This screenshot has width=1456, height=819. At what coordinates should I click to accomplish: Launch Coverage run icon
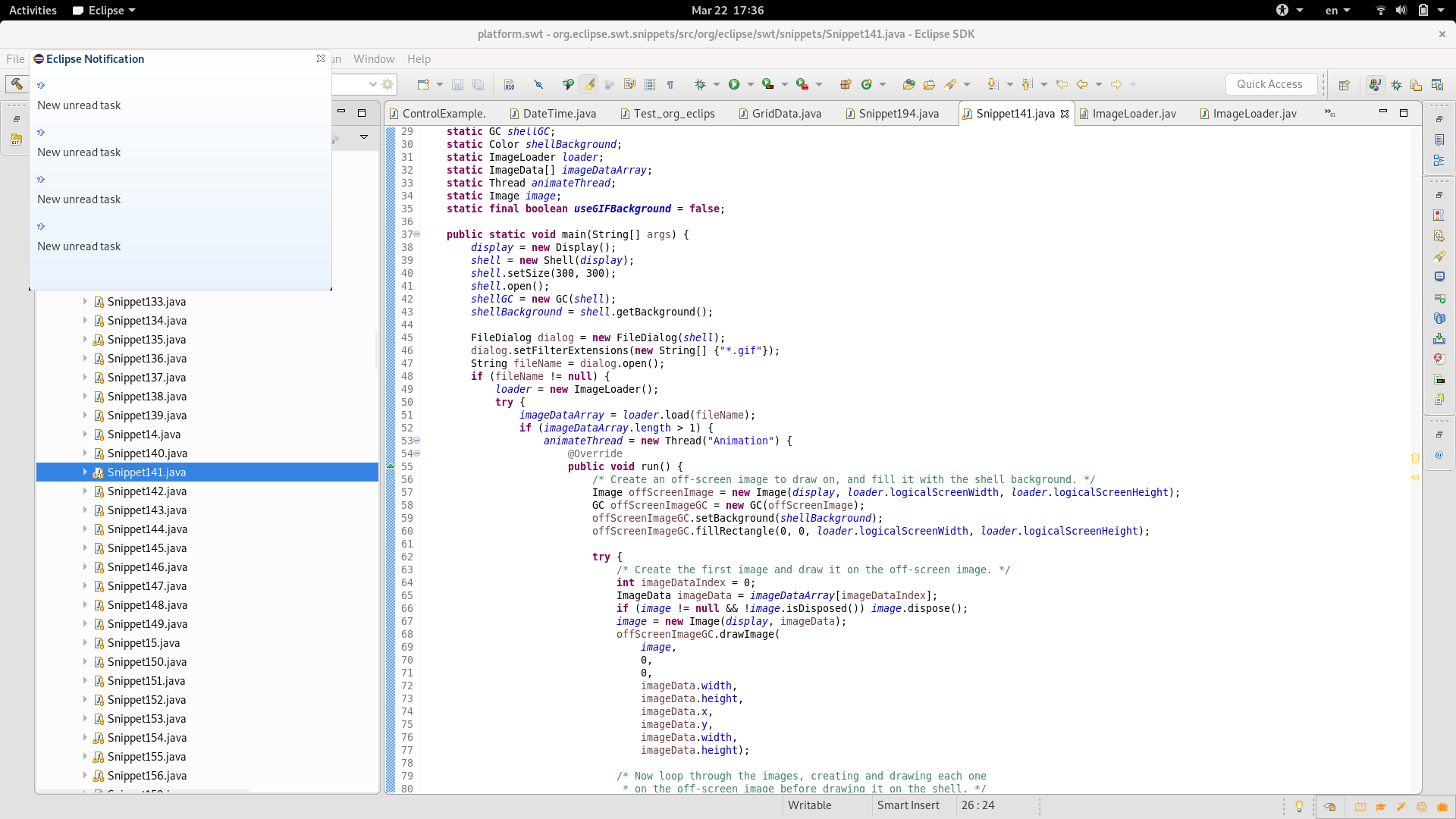(x=767, y=84)
